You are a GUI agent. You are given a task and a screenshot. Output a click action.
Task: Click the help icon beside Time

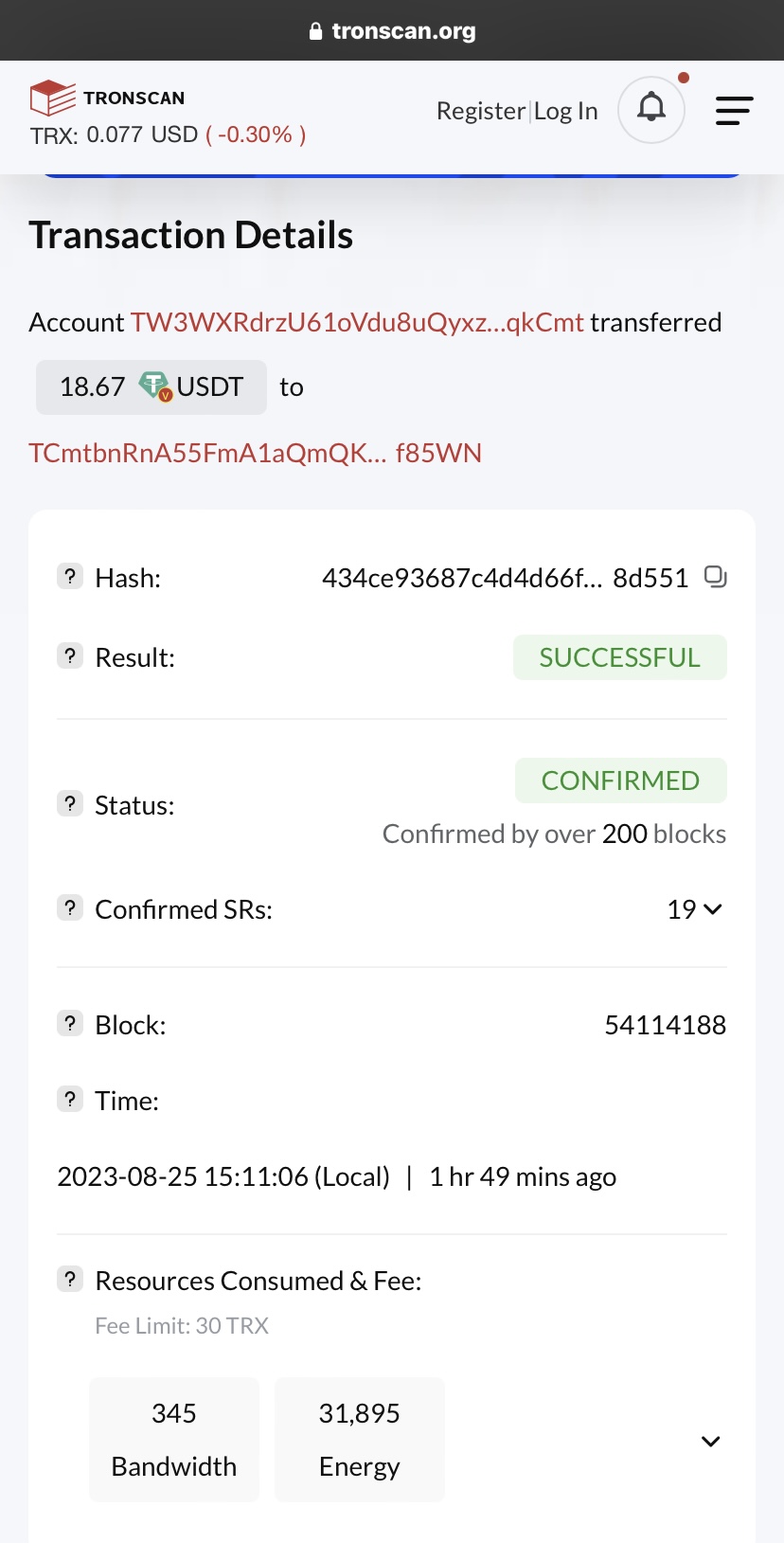(70, 1099)
